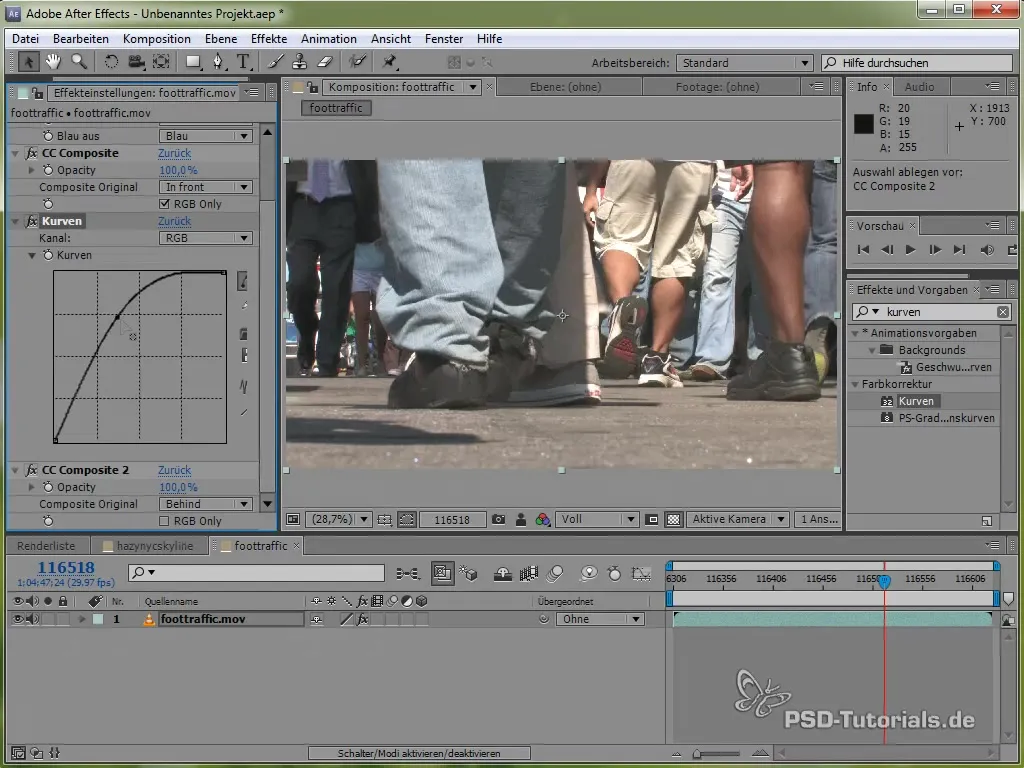Toggle motion blur icon in timeline
Screen dimensions: 1024x768
555,573
